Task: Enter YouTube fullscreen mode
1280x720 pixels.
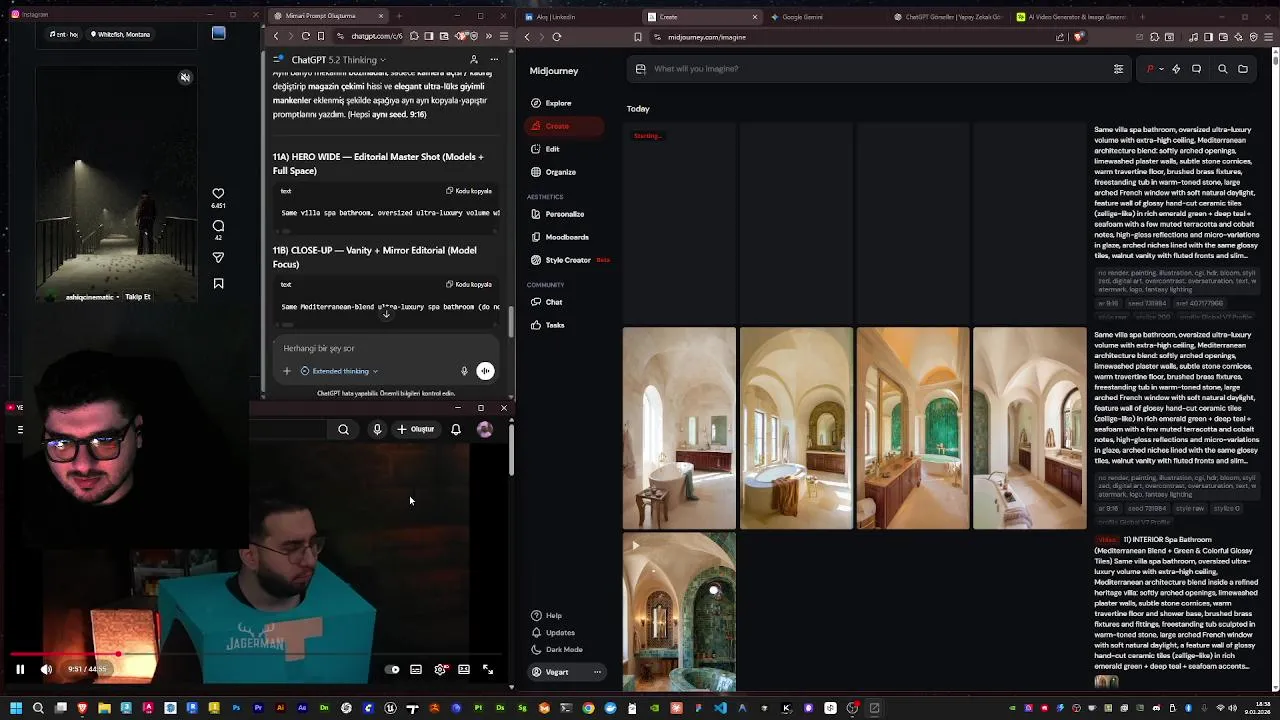Action: tap(488, 669)
